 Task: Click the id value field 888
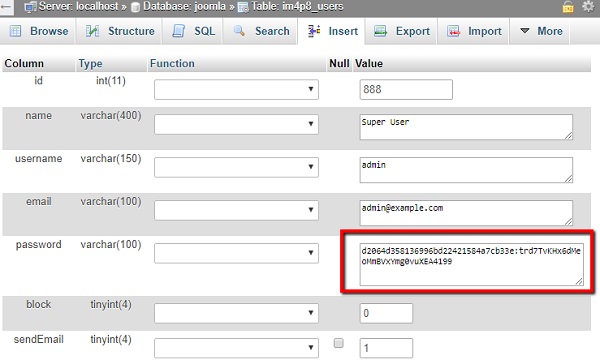coord(406,90)
